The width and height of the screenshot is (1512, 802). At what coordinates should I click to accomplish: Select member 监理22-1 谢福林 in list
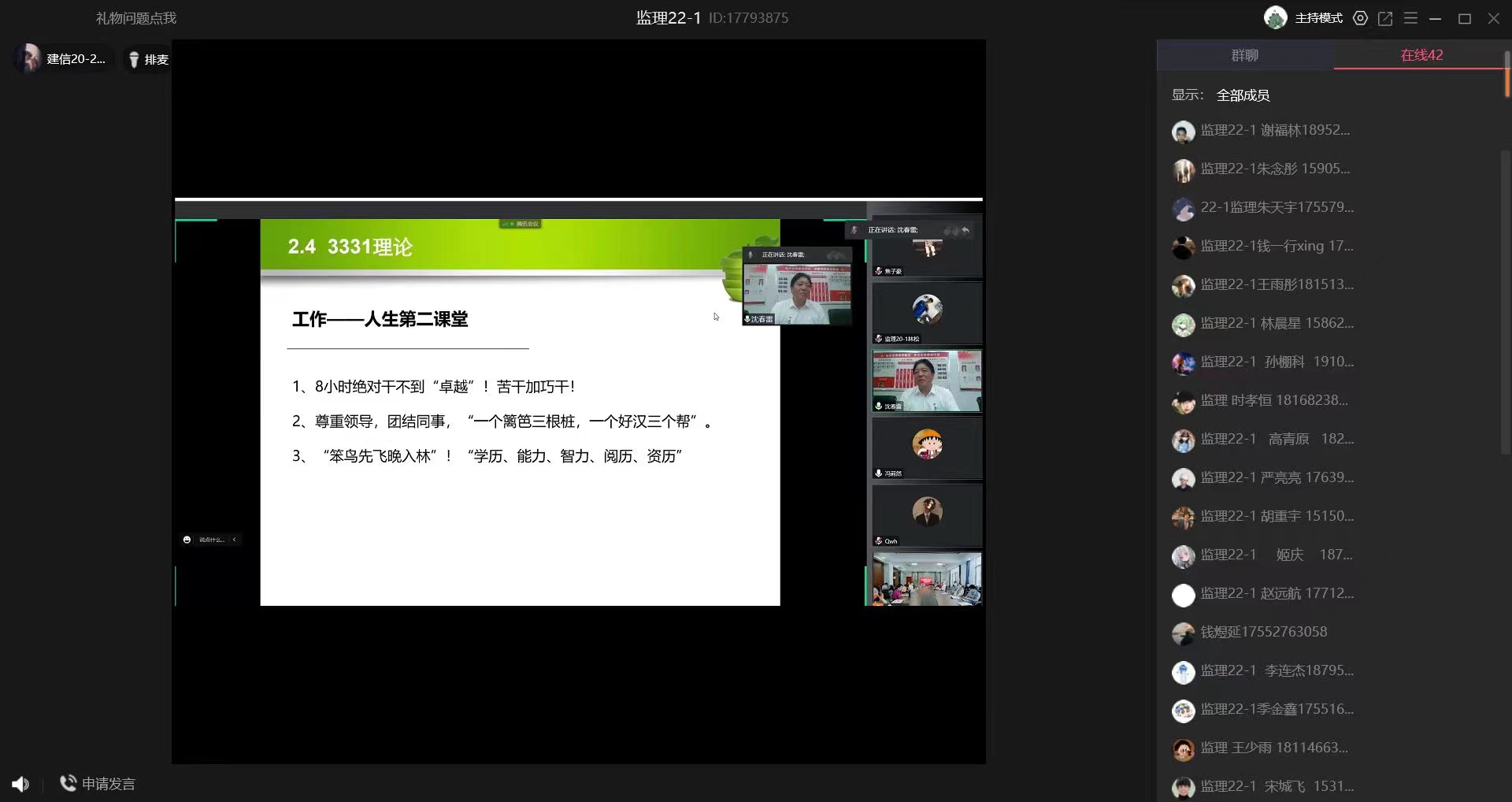click(1274, 131)
